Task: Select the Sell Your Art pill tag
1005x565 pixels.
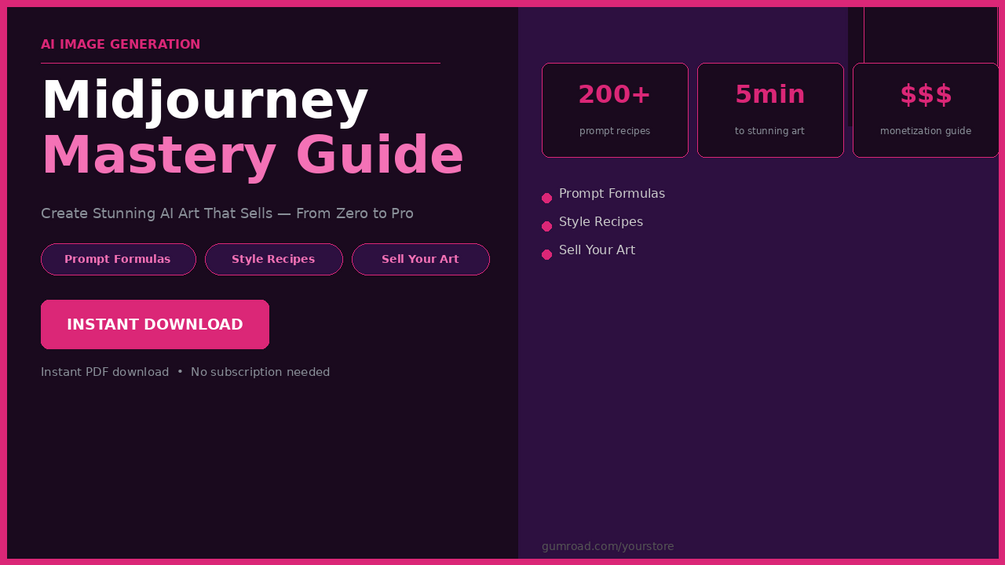Action: 420,259
